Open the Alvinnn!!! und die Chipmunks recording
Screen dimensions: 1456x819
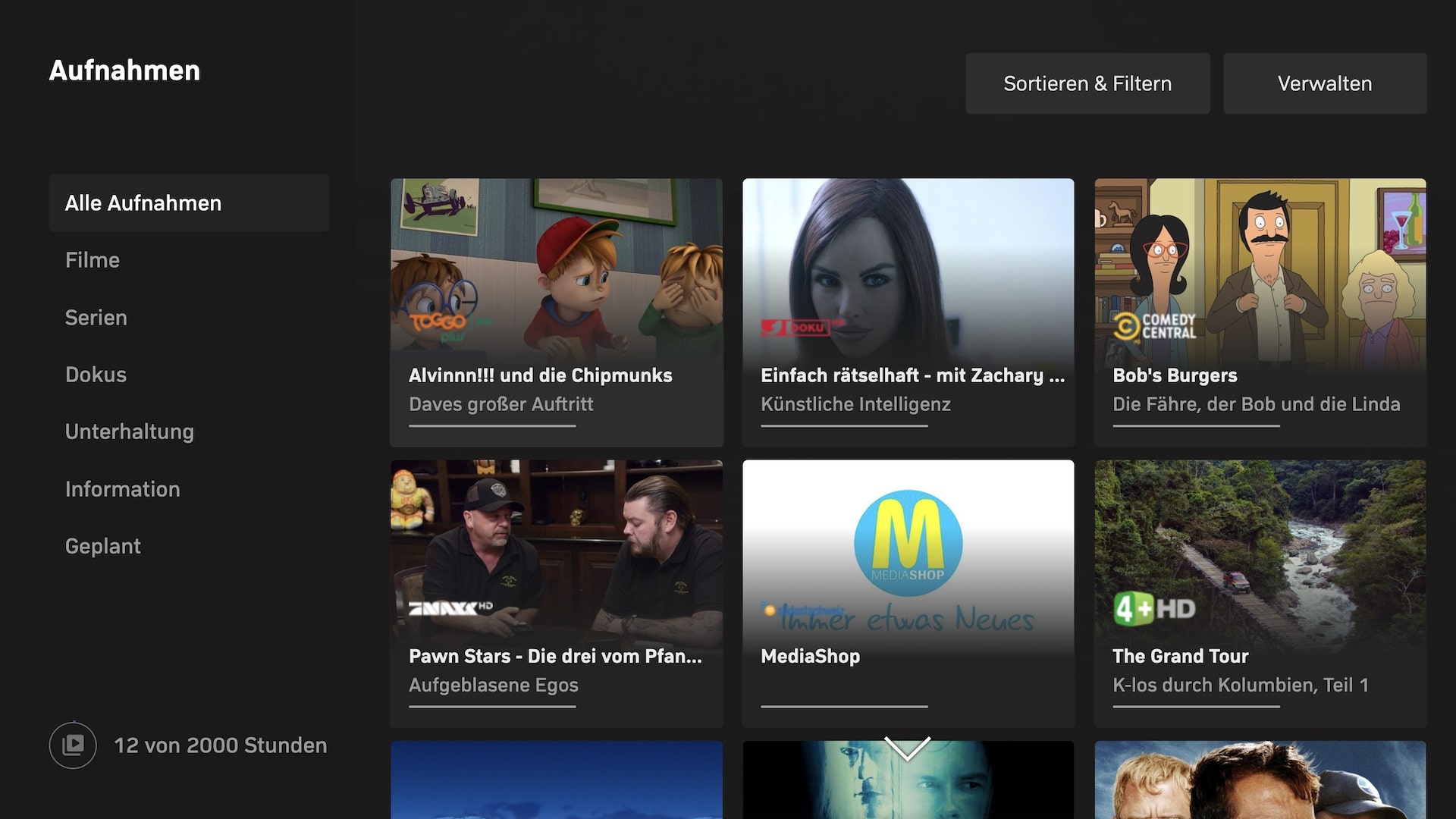[556, 311]
